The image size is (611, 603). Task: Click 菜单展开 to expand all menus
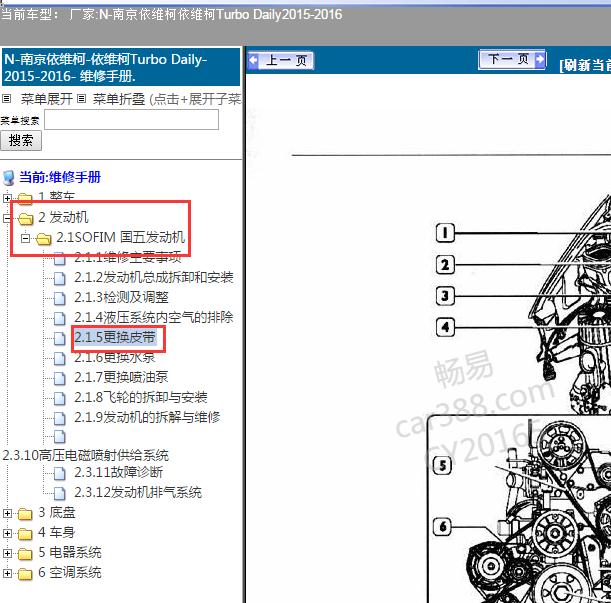[x=47, y=99]
